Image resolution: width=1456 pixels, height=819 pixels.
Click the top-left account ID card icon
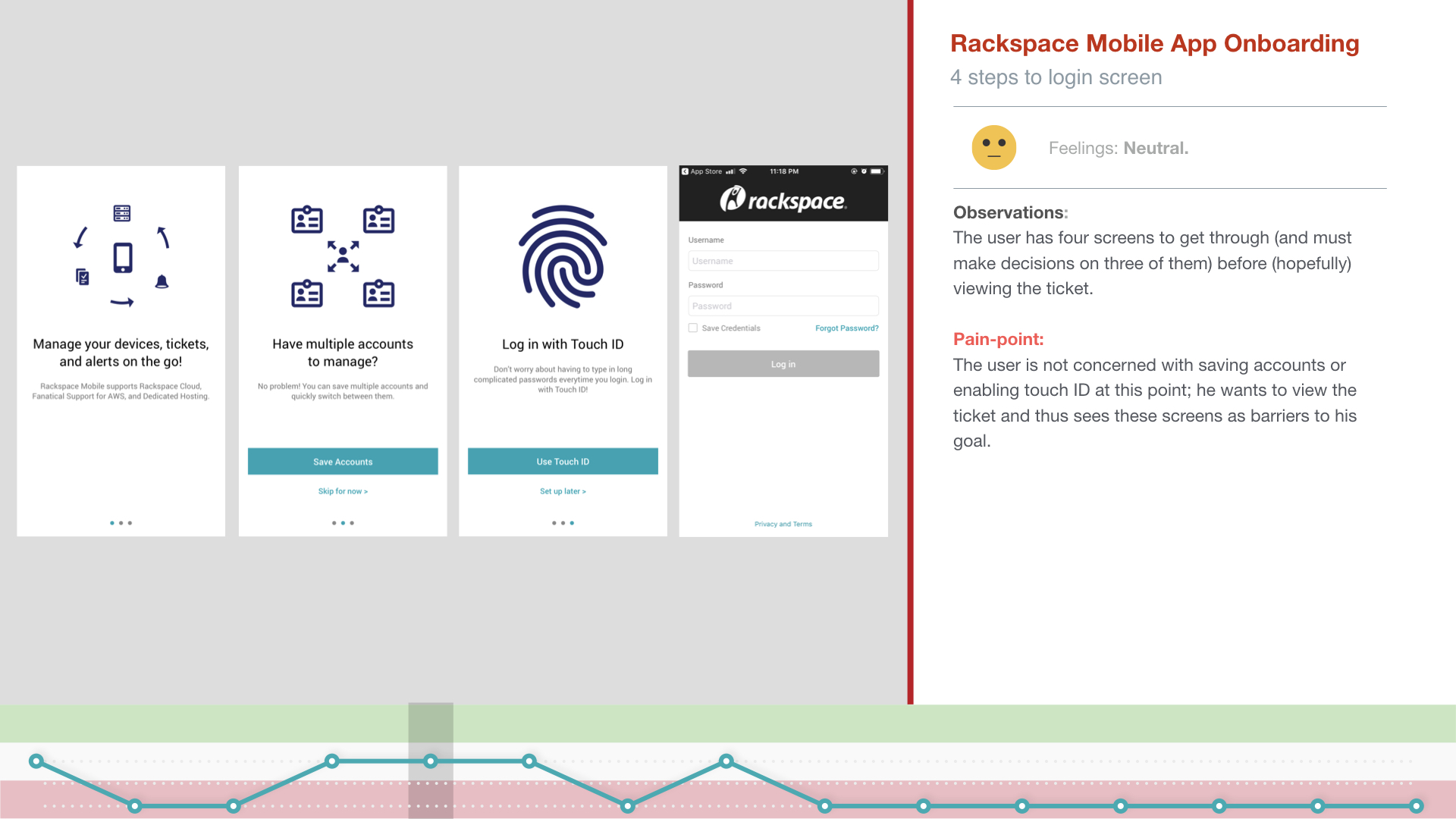tap(307, 219)
